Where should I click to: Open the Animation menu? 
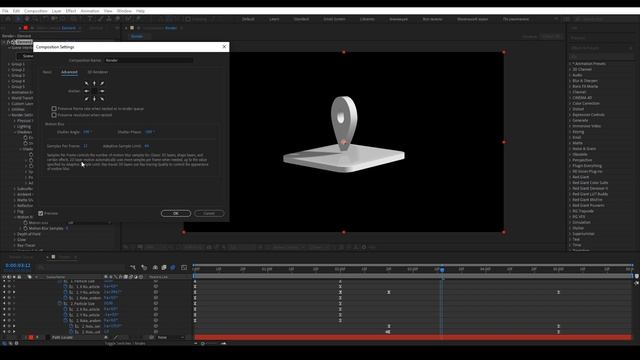pyautogui.click(x=90, y=11)
